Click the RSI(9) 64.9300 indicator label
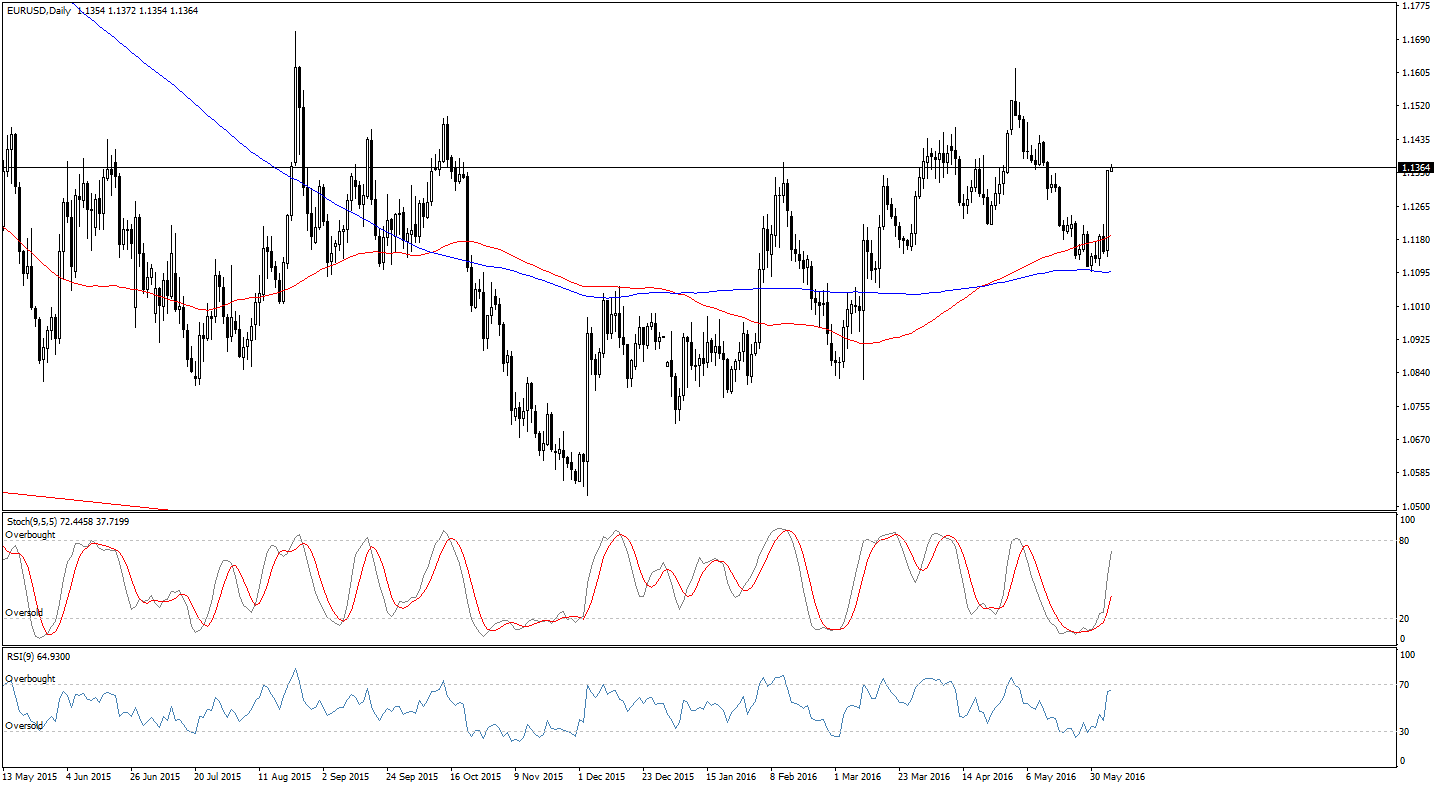The image size is (1436, 788). (x=38, y=657)
